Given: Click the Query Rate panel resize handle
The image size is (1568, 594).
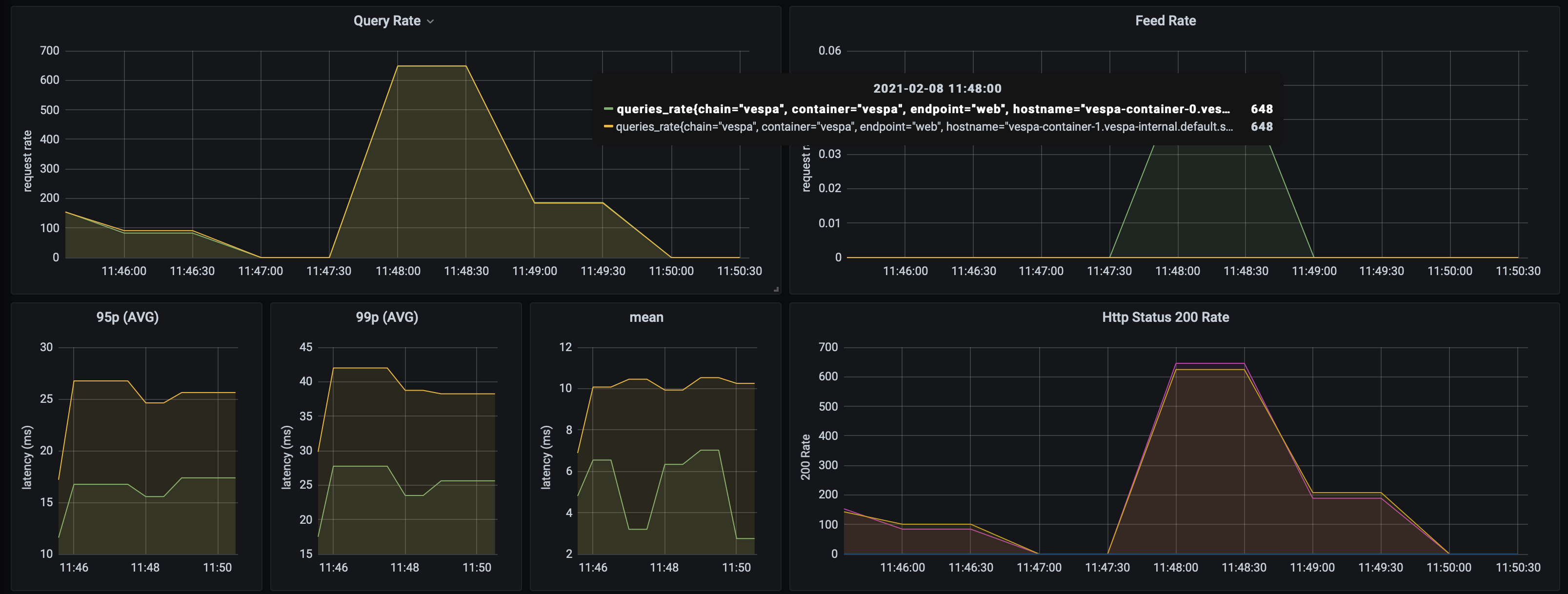Looking at the screenshot, I should 776,289.
